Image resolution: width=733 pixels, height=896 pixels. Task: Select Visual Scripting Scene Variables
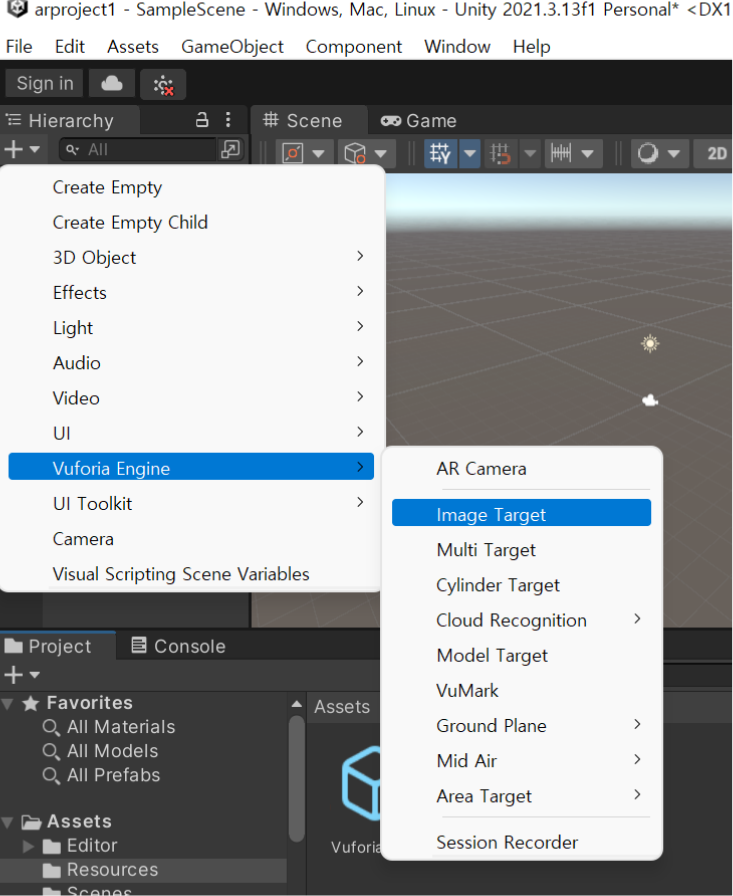(x=191, y=574)
